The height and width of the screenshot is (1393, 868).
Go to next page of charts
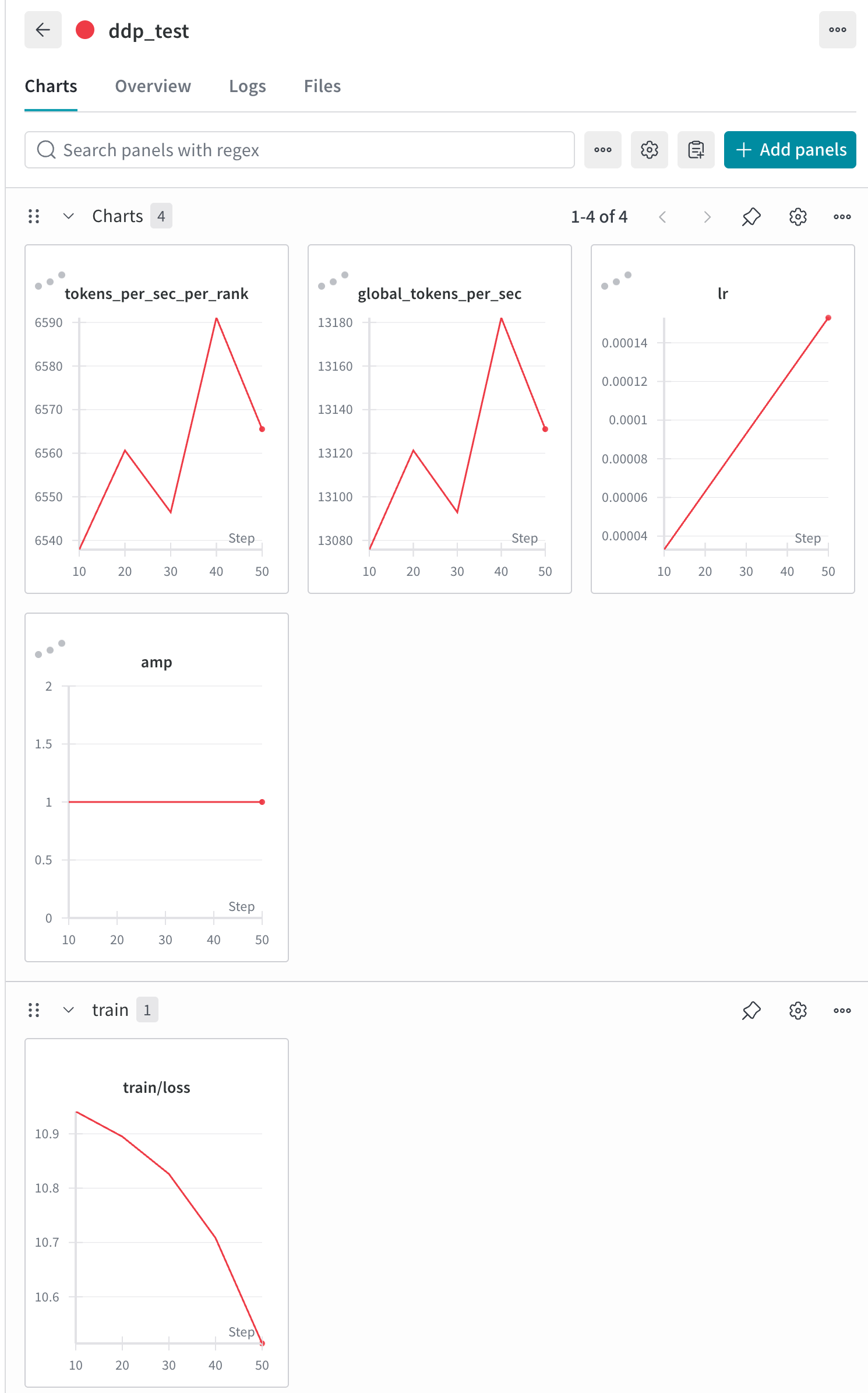(707, 217)
